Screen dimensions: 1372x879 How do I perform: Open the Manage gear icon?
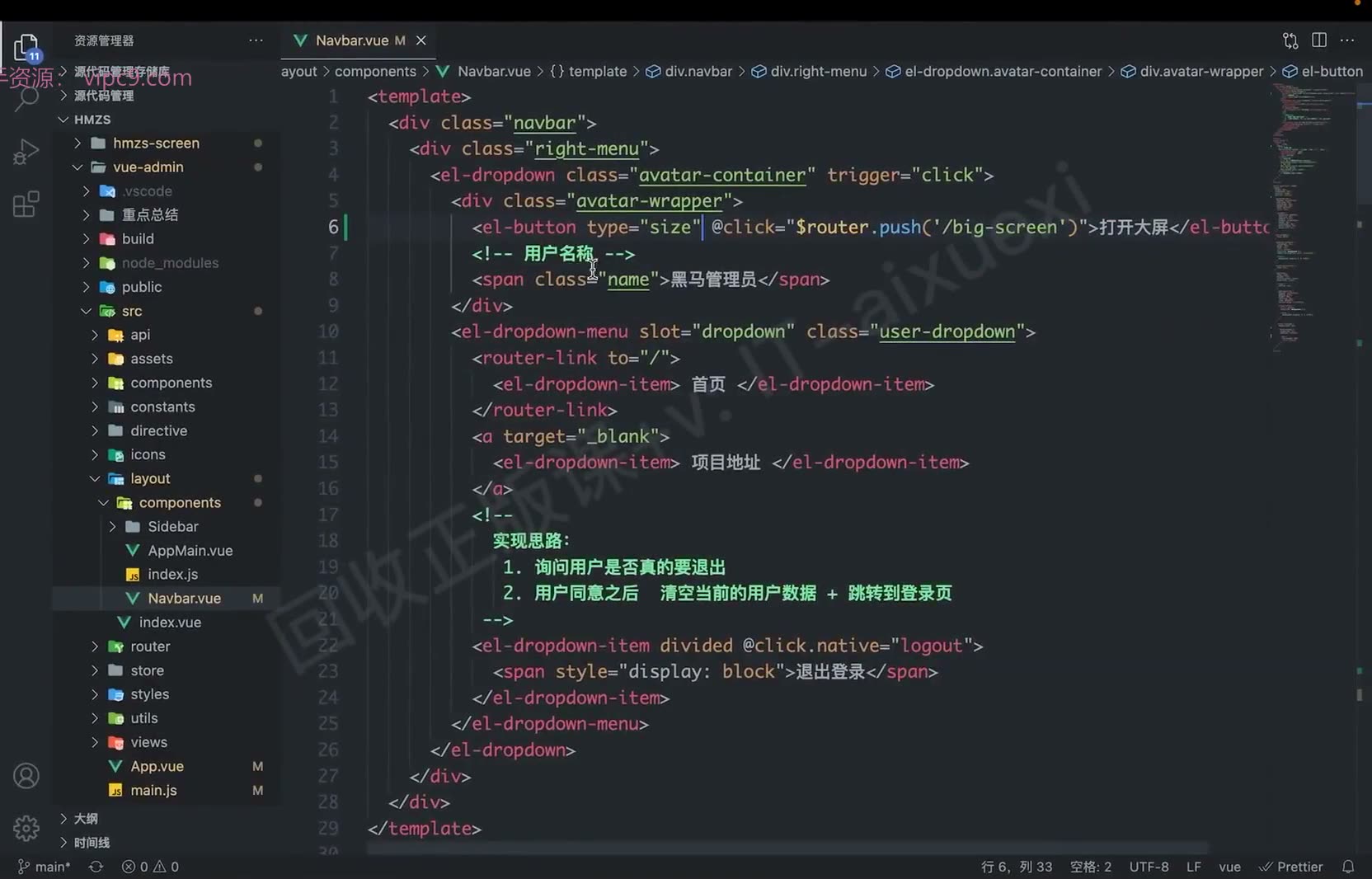pos(26,828)
